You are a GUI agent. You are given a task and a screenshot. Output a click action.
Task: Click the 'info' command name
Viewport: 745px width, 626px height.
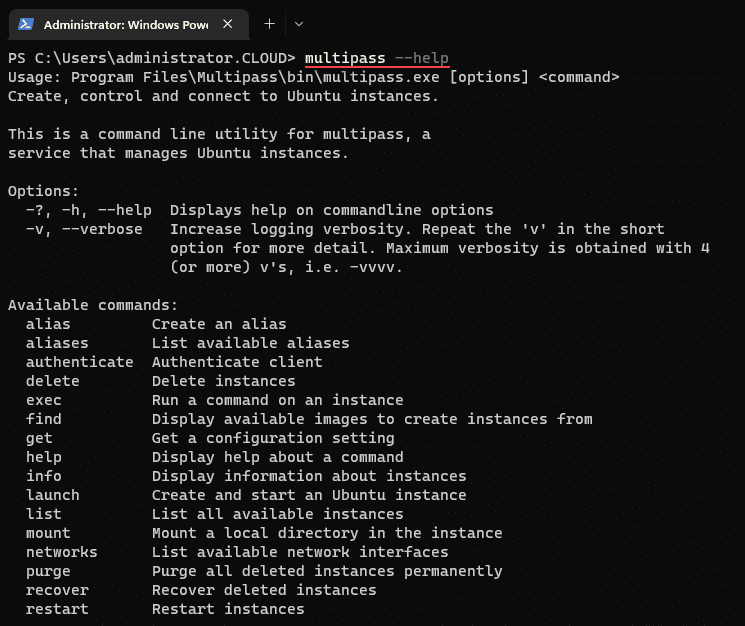44,476
